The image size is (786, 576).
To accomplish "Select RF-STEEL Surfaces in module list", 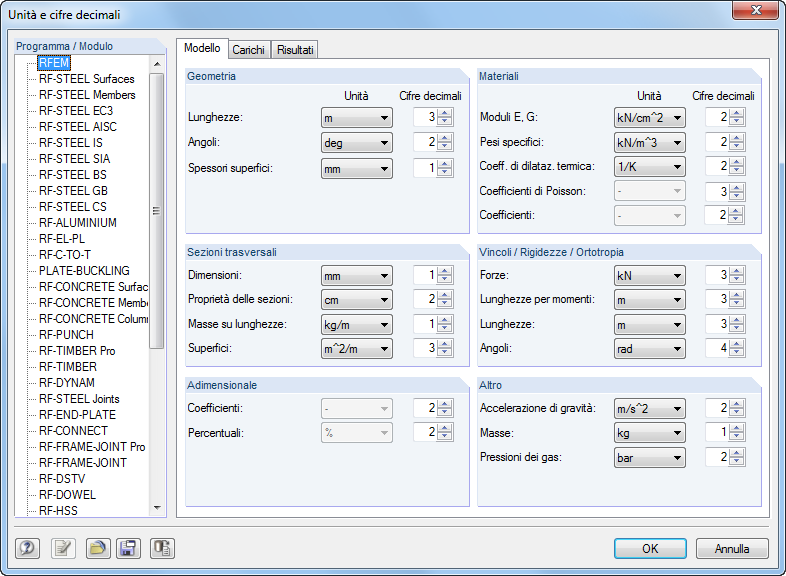I will [x=87, y=79].
